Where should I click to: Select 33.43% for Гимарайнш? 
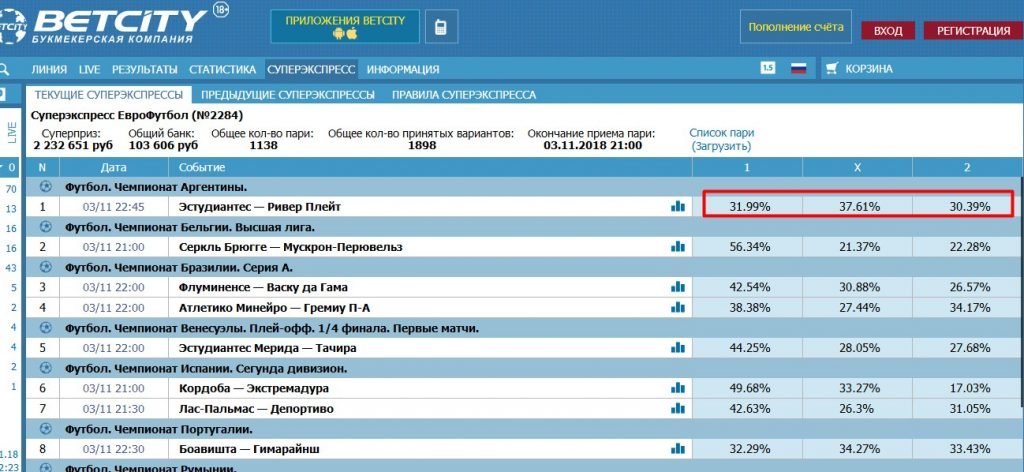tap(969, 449)
